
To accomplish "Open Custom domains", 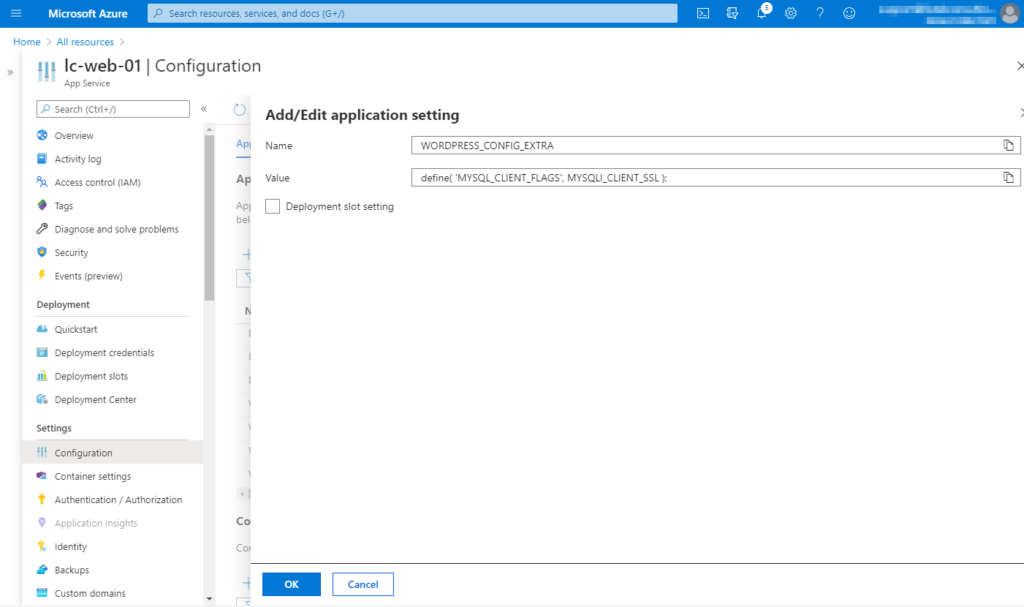I will 90,593.
